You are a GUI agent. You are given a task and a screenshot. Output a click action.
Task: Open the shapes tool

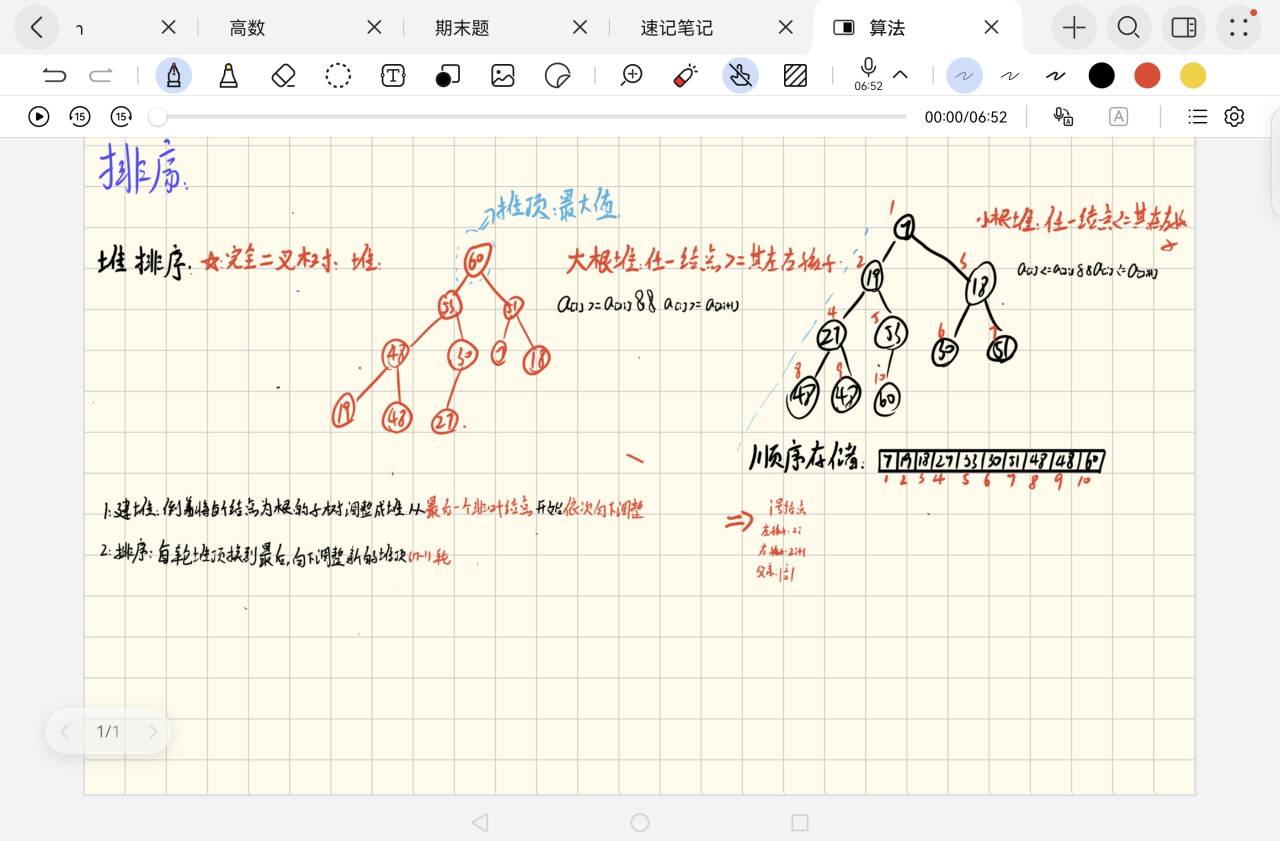point(448,75)
